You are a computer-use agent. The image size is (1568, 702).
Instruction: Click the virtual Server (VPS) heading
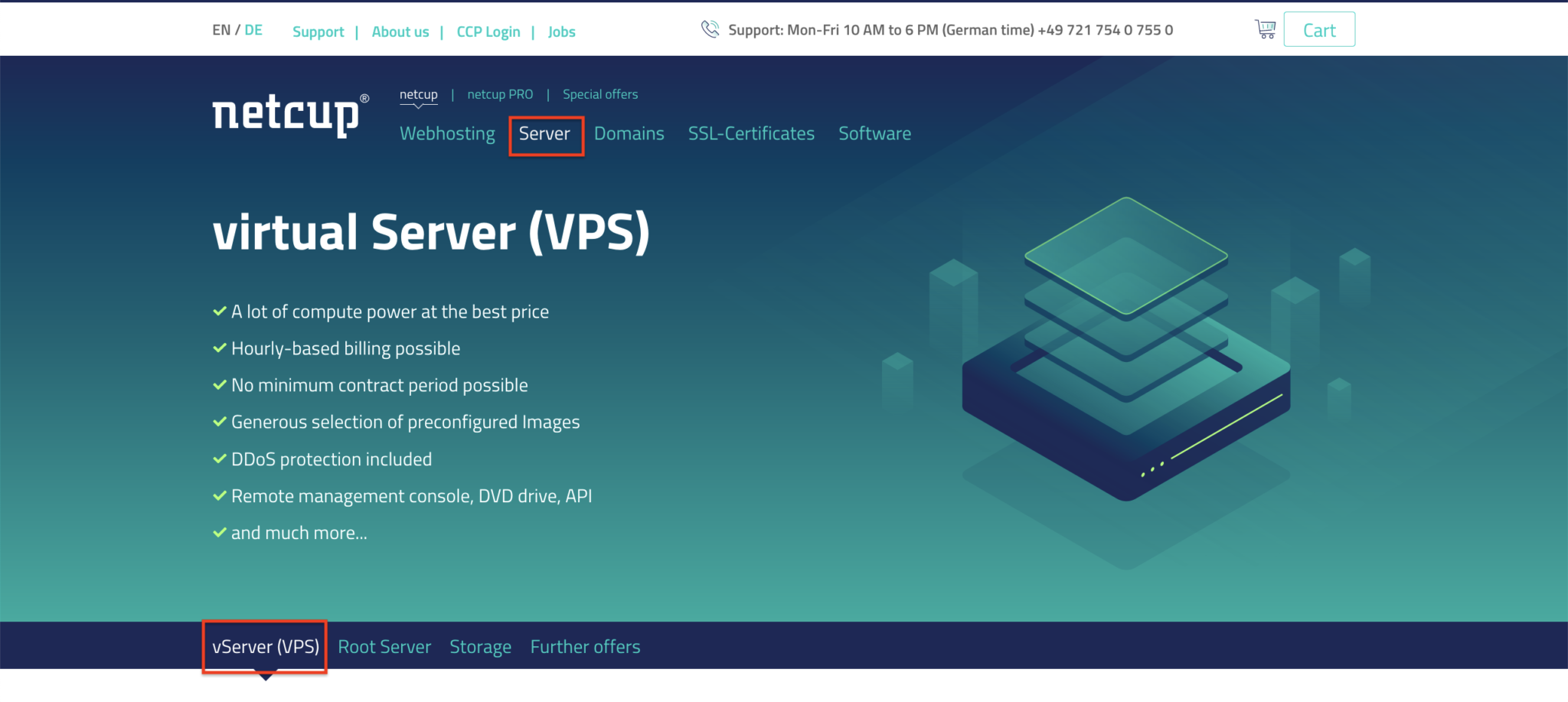coord(431,233)
